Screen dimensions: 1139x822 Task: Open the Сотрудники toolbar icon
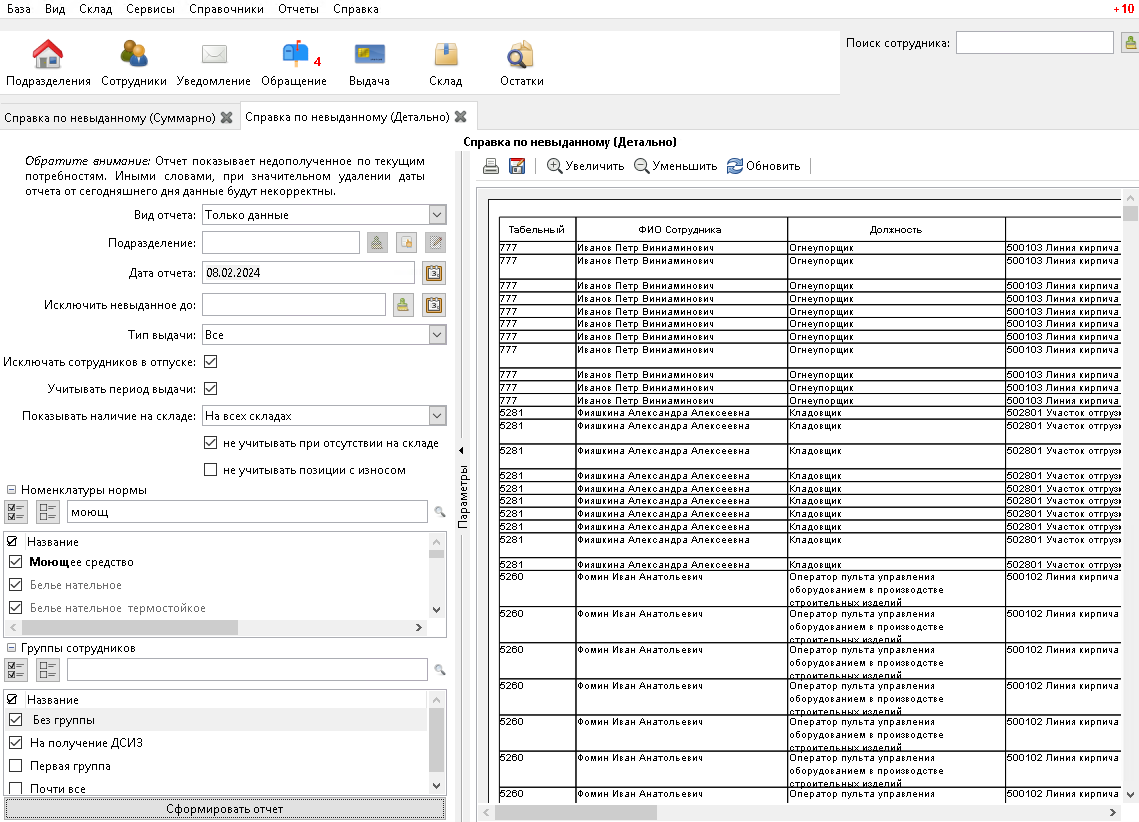coord(134,54)
